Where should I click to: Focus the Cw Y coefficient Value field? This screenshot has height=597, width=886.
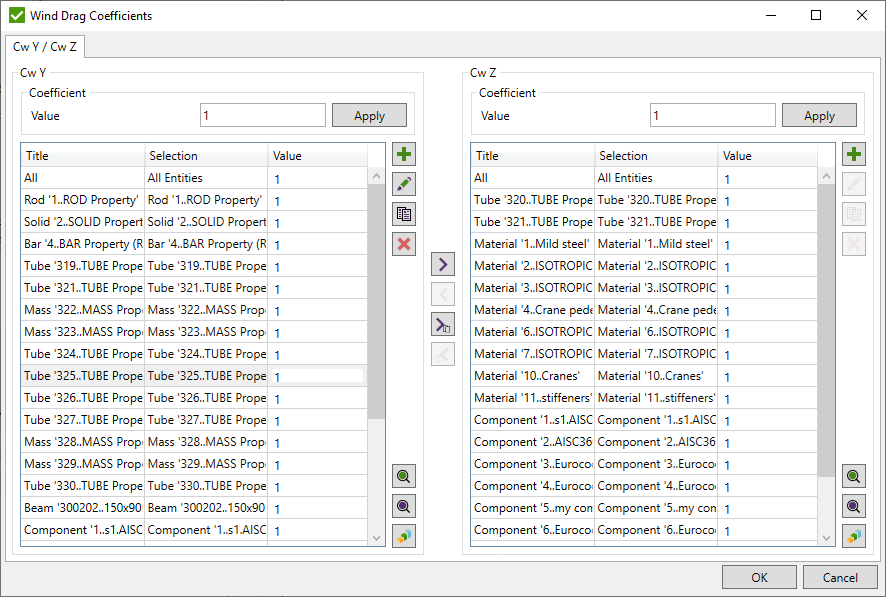tap(263, 116)
